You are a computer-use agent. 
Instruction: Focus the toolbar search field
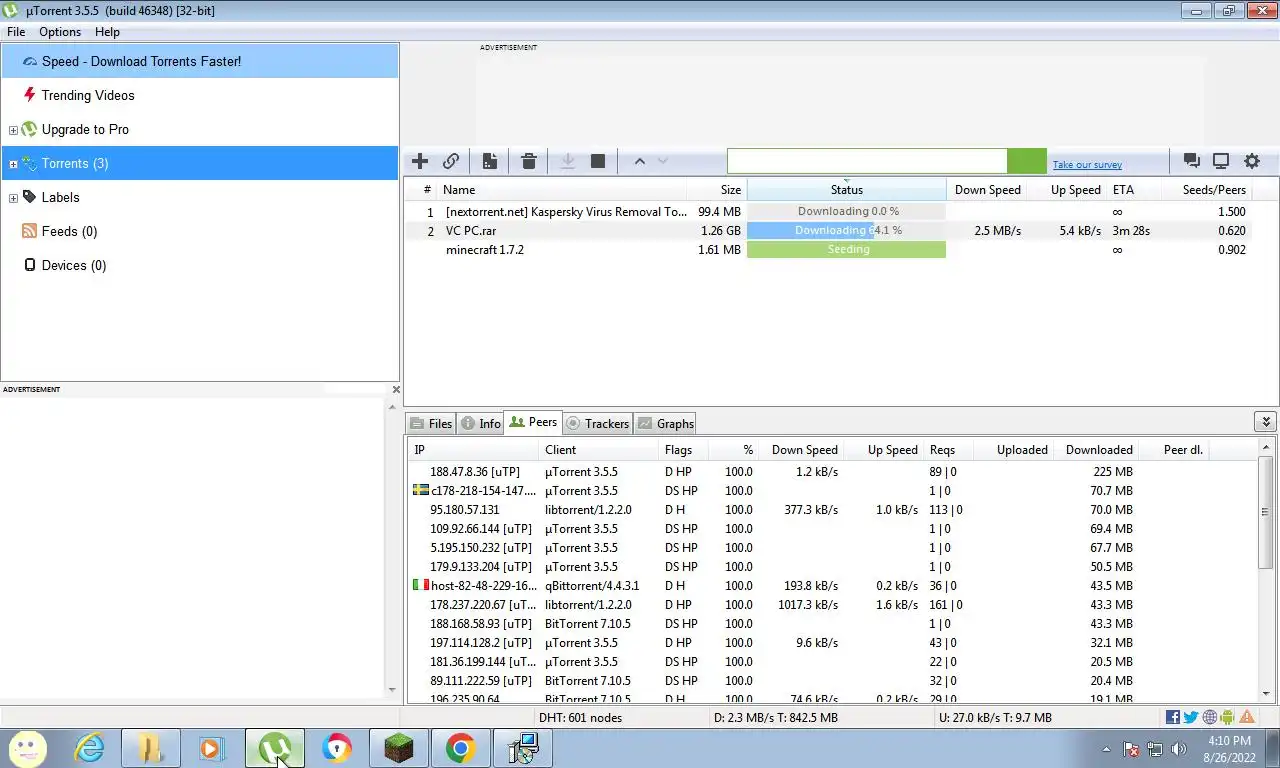click(867, 161)
